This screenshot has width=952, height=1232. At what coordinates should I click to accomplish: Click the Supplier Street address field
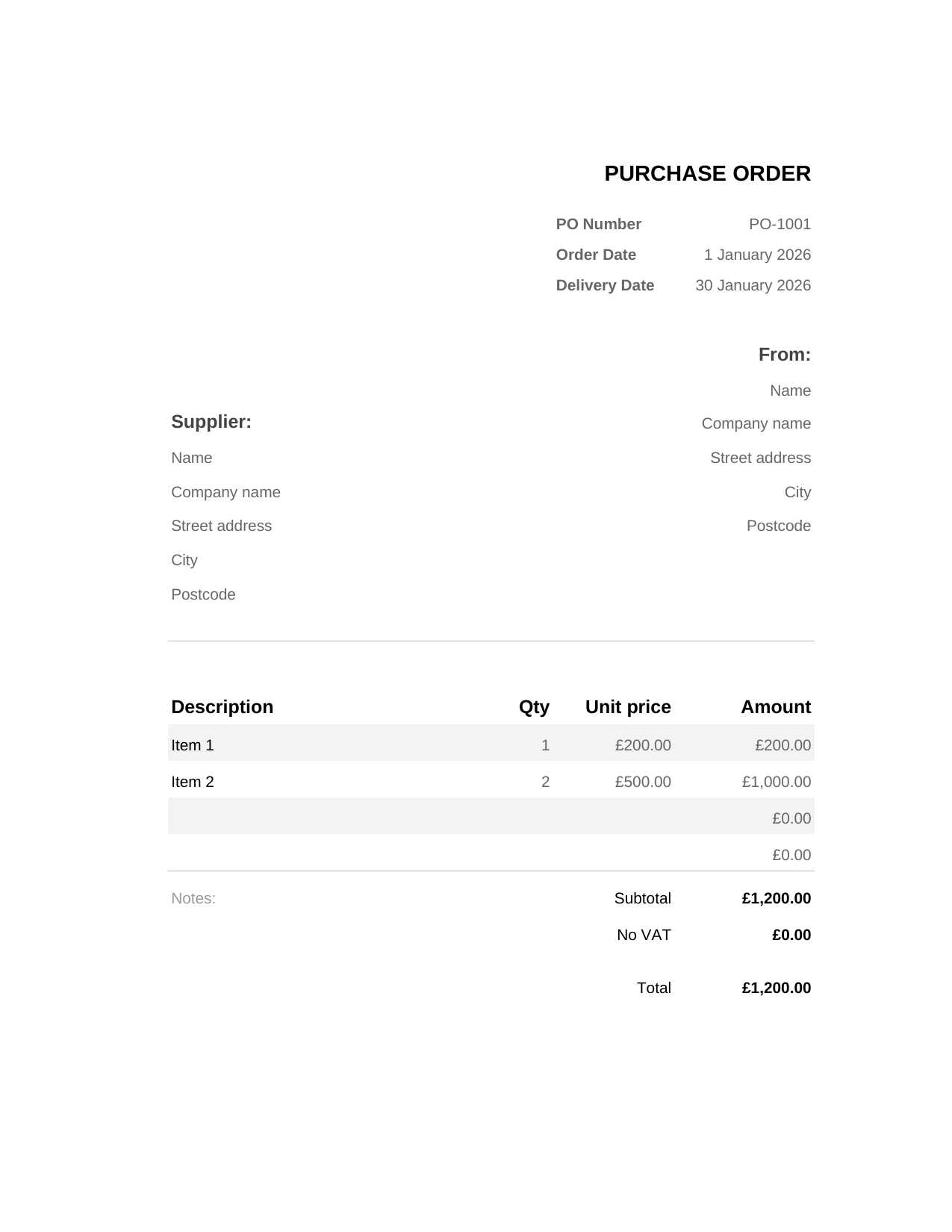pyautogui.click(x=221, y=526)
